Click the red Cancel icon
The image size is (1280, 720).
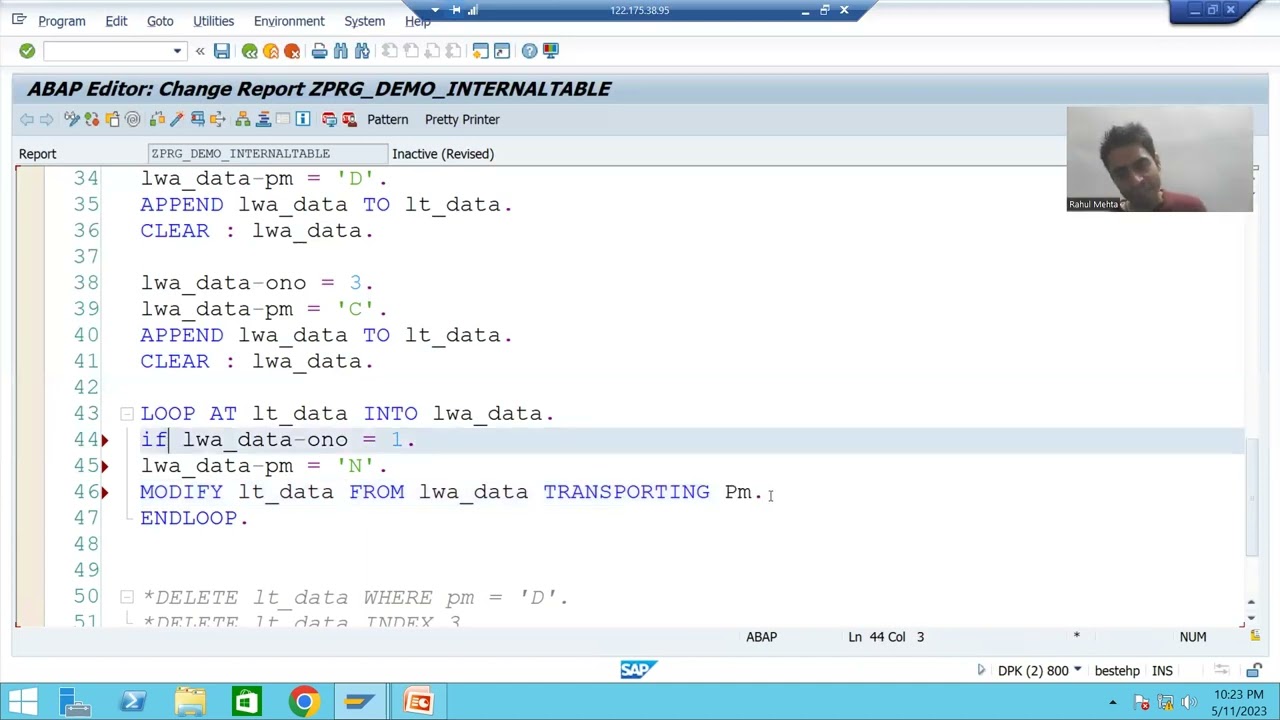pyautogui.click(x=292, y=51)
